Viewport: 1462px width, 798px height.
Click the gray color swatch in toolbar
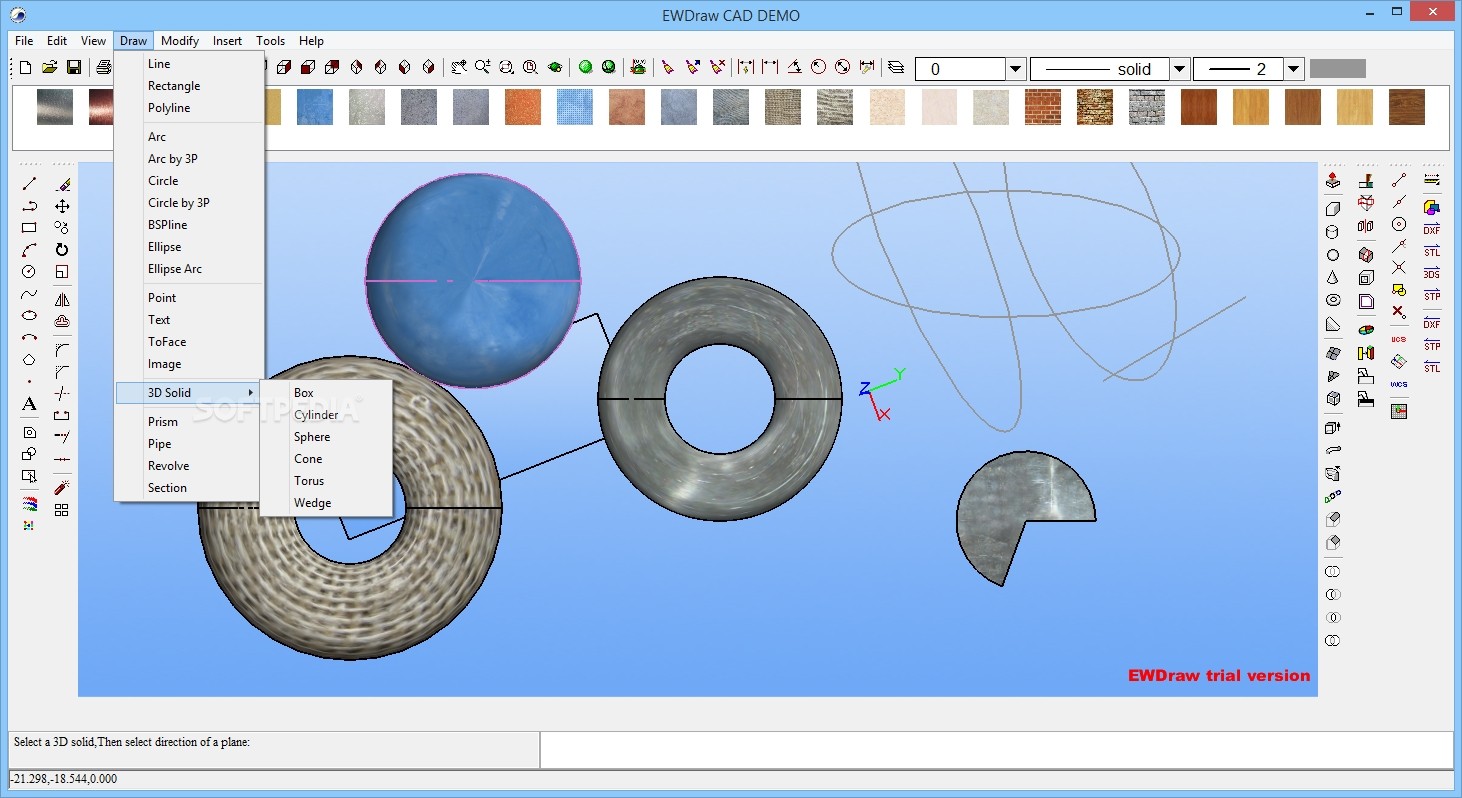[1338, 69]
